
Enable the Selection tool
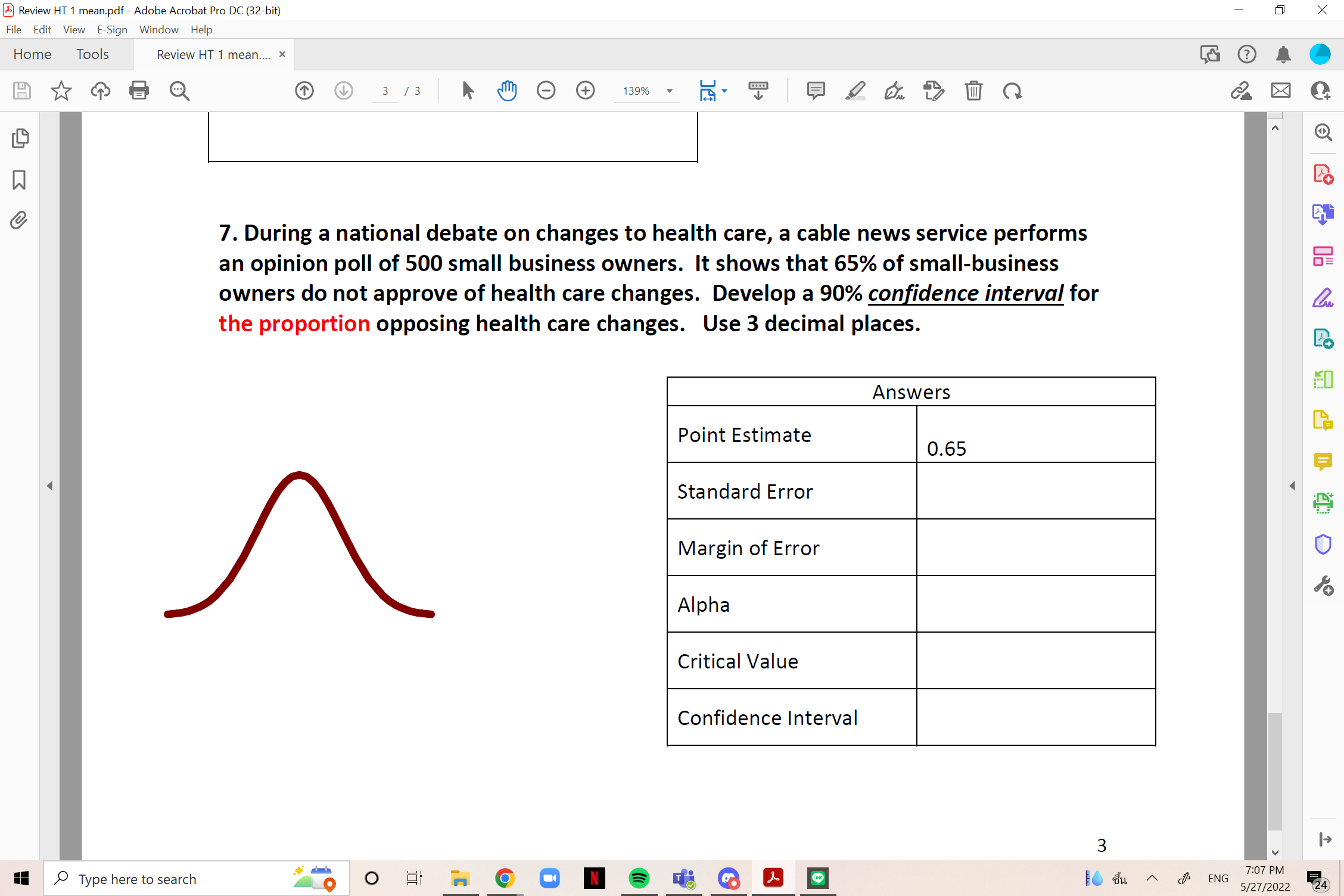point(468,91)
